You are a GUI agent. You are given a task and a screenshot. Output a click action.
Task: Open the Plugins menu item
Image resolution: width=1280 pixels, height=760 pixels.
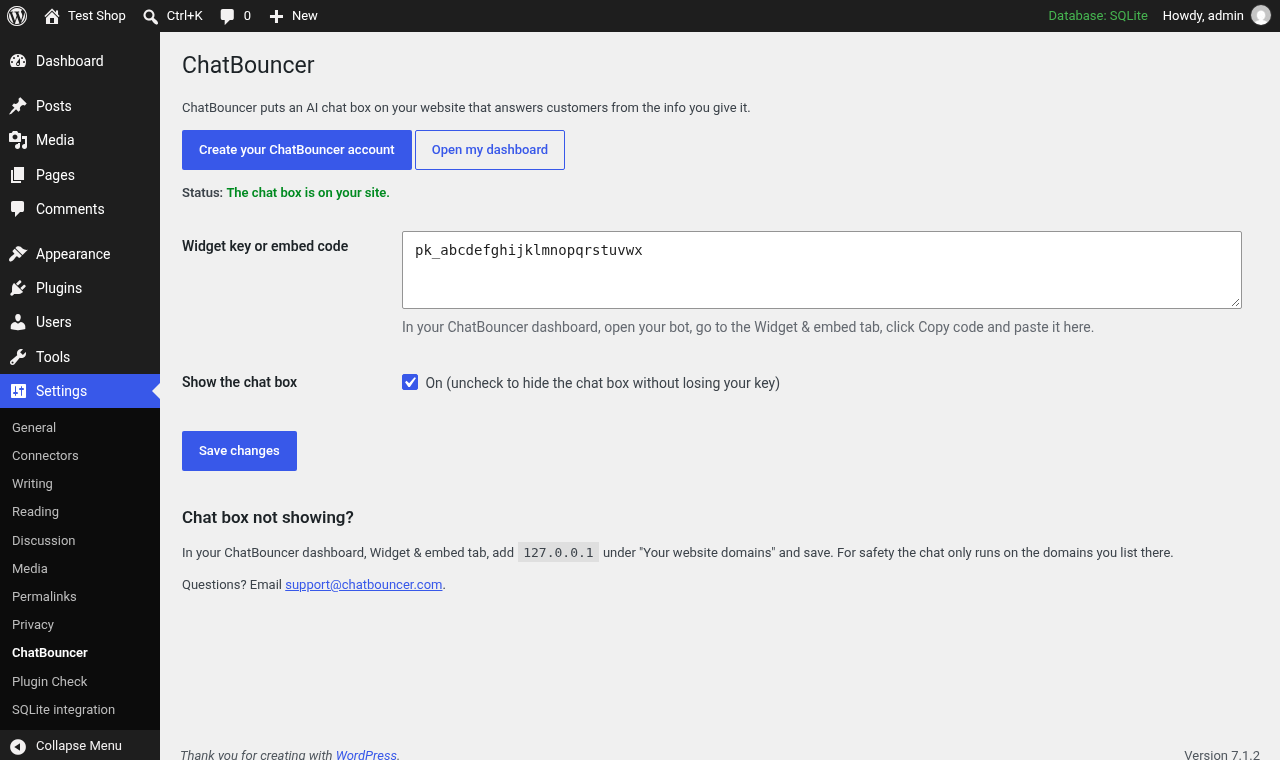tap(80, 288)
